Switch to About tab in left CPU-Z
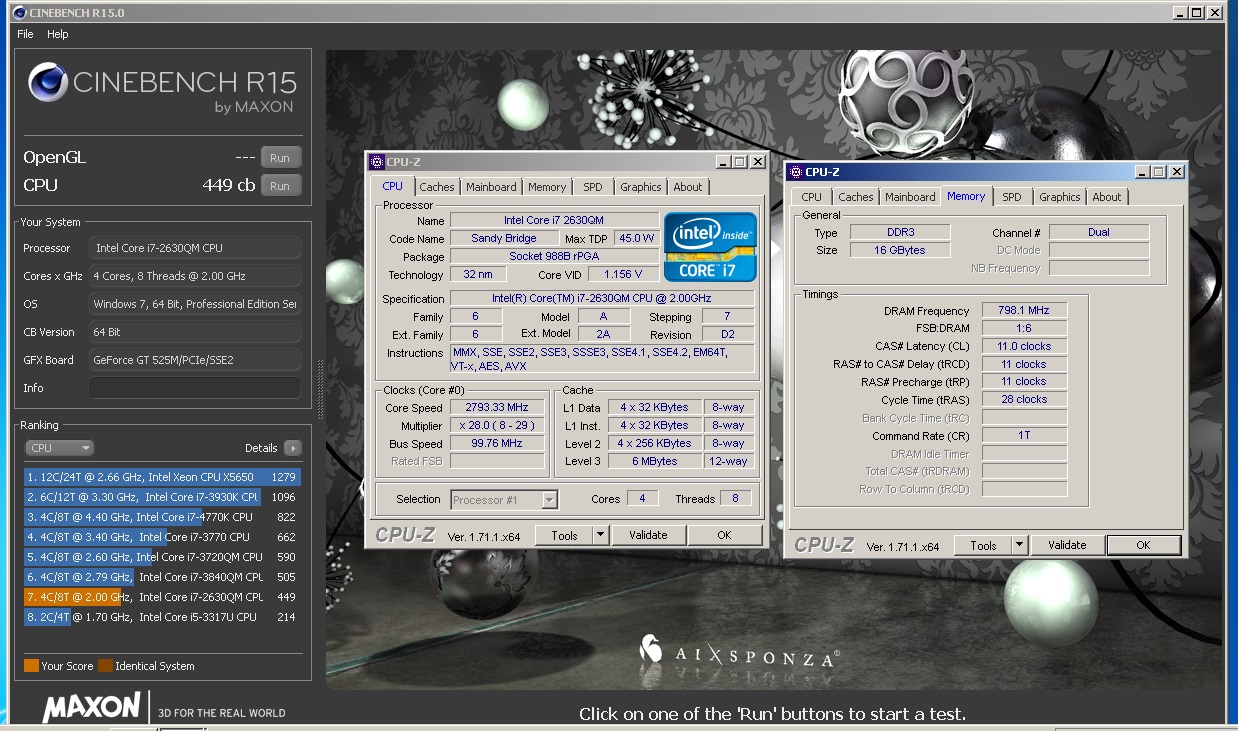The width and height of the screenshot is (1238, 731). pyautogui.click(x=688, y=187)
